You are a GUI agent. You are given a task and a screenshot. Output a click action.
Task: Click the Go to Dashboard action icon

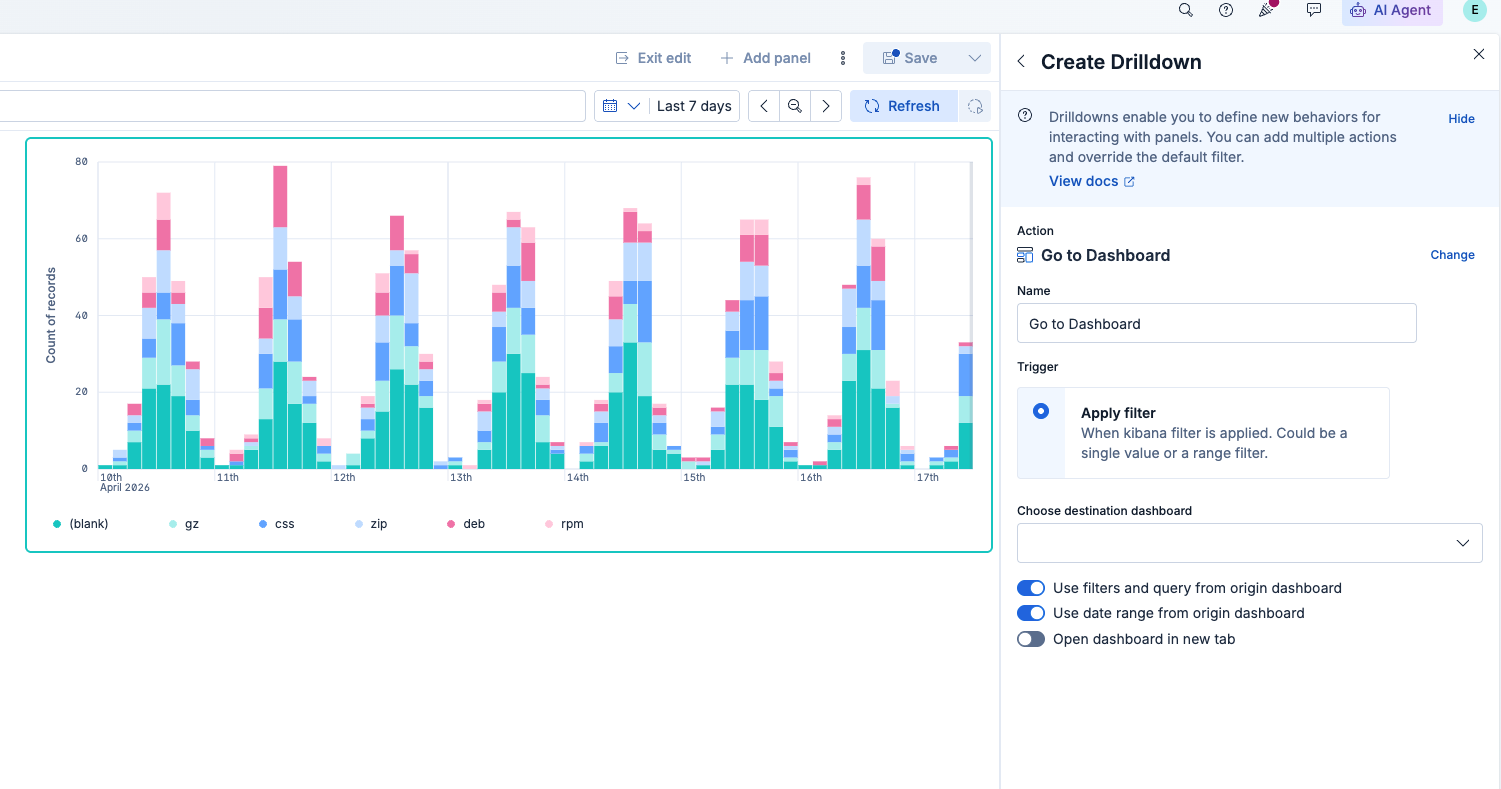(x=1025, y=255)
